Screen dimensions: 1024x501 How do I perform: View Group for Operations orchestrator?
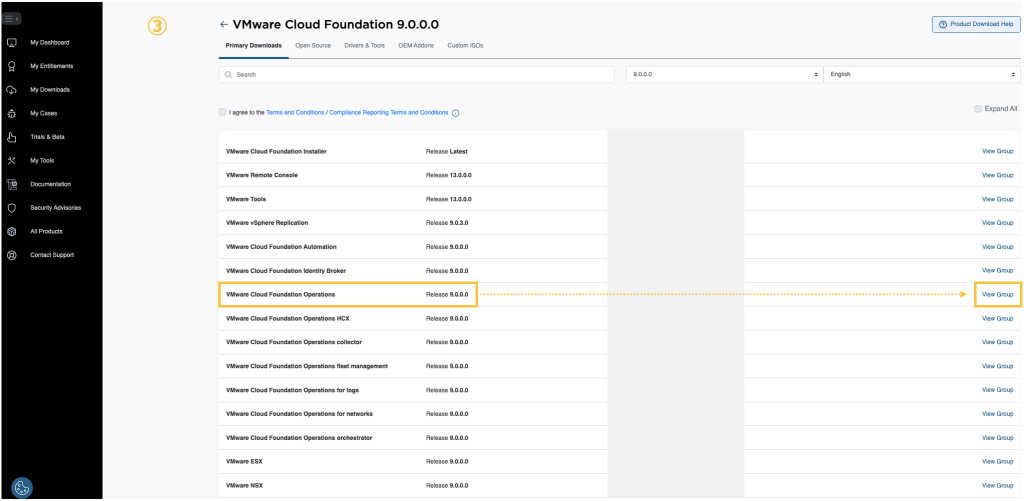(x=997, y=438)
